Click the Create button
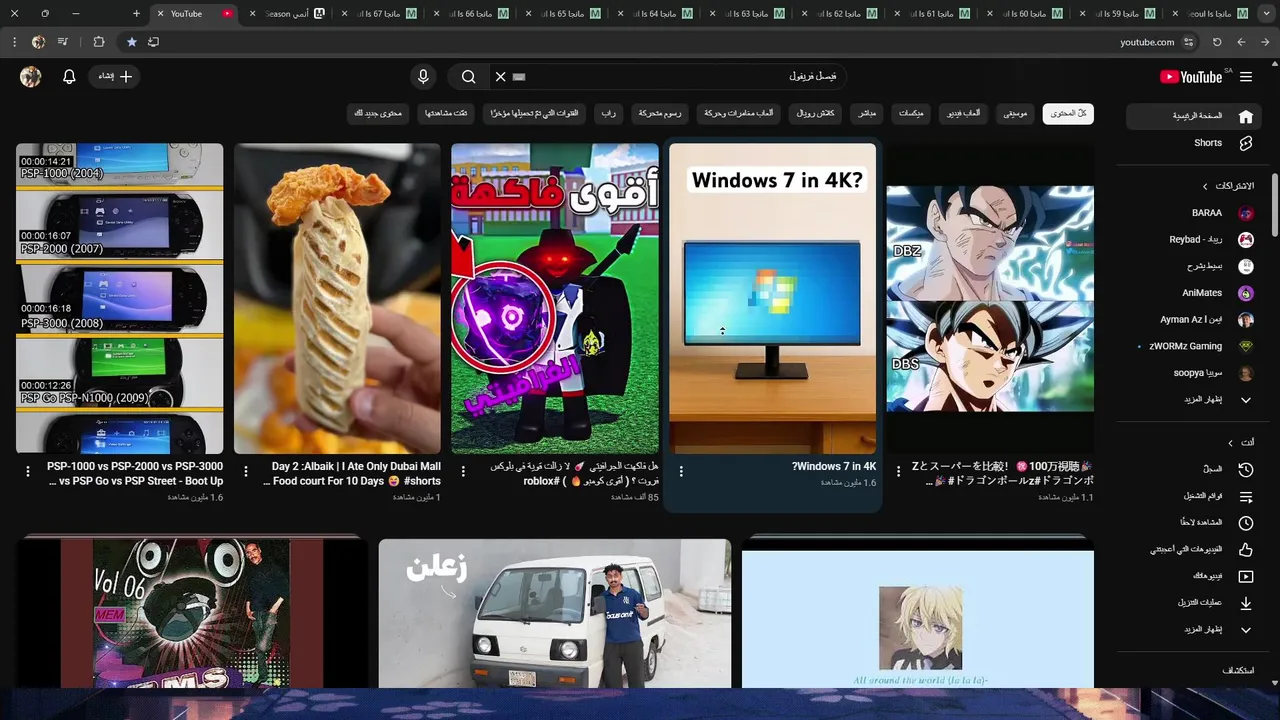The width and height of the screenshot is (1280, 720). [x=116, y=77]
